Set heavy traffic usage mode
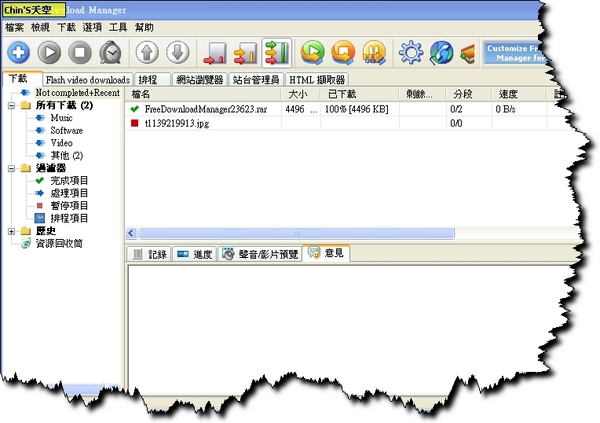 pos(276,53)
